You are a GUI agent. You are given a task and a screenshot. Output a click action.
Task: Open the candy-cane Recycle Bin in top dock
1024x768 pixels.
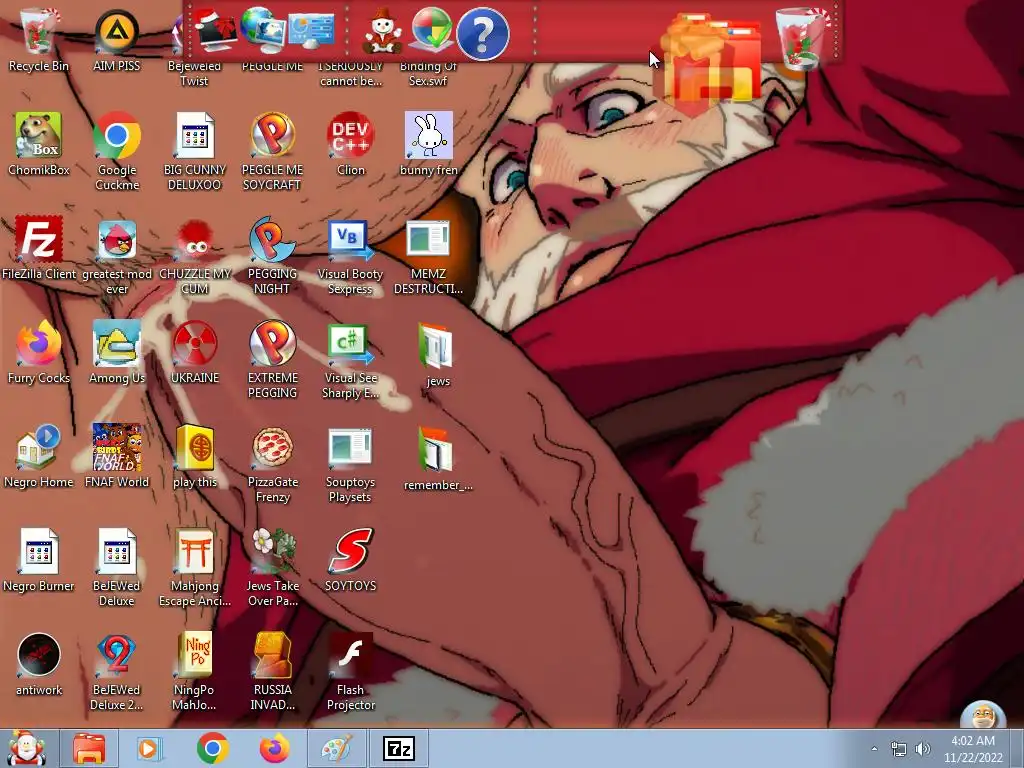point(801,38)
